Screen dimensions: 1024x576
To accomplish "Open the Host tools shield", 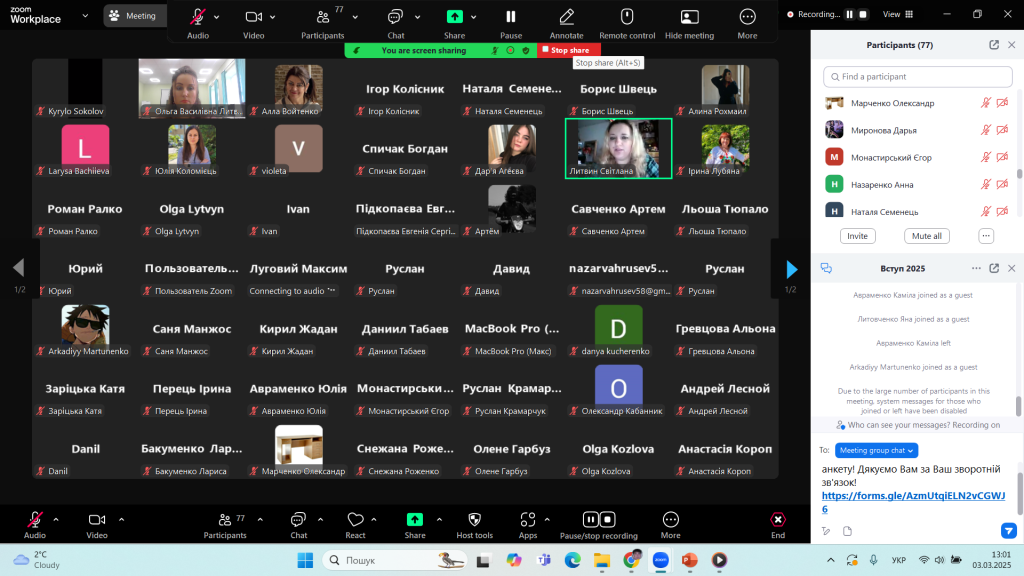I will (x=475, y=520).
